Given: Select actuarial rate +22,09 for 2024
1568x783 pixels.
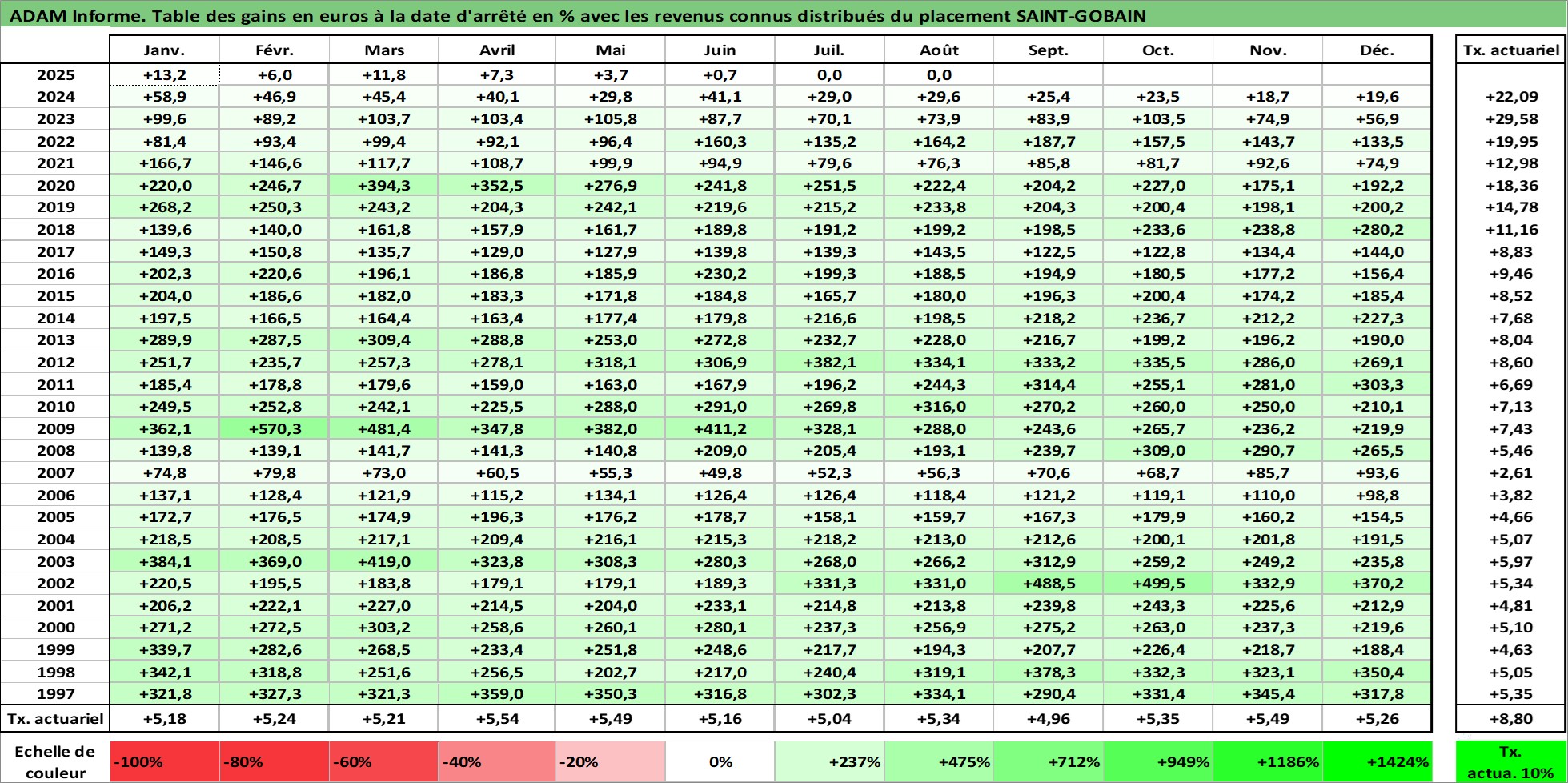Looking at the screenshot, I should tap(1511, 97).
